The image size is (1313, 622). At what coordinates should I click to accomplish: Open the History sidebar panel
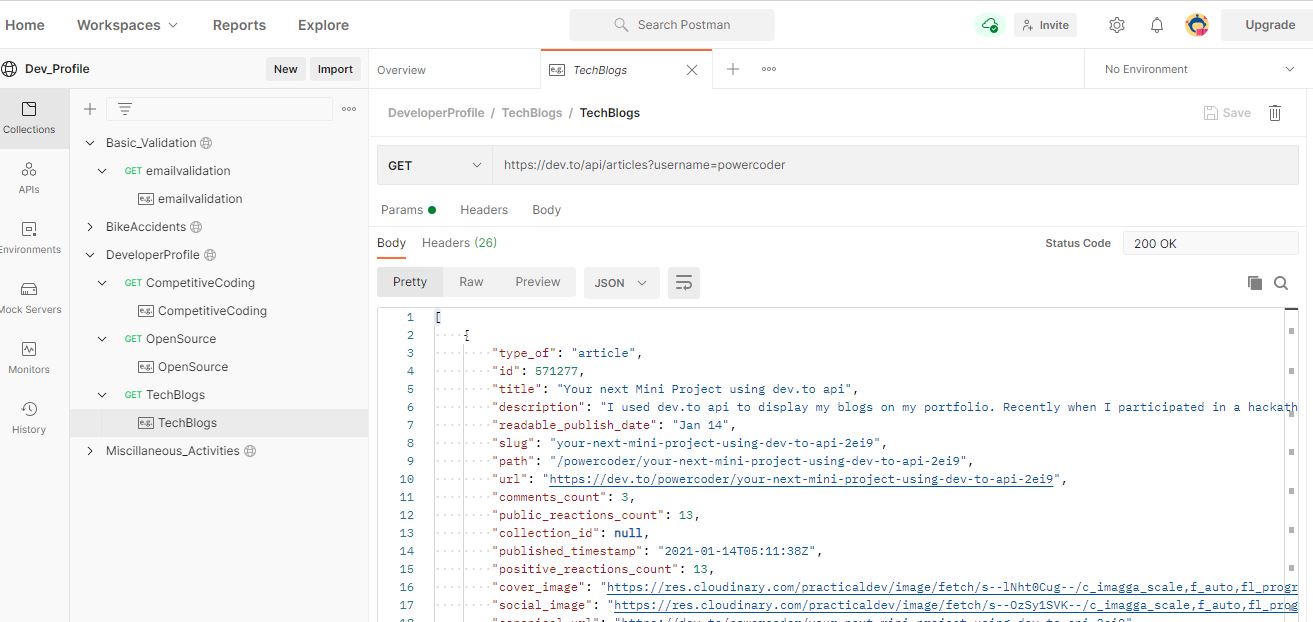pyautogui.click(x=29, y=418)
